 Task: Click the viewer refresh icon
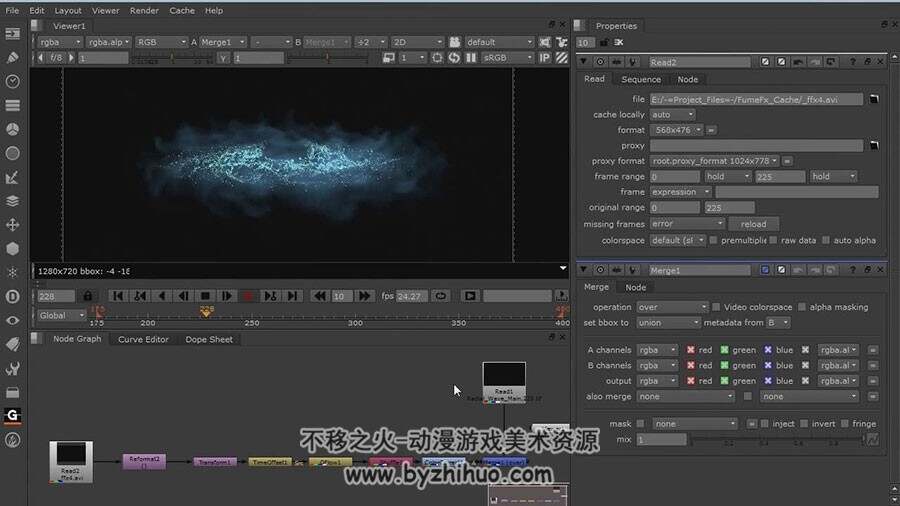pyautogui.click(x=454, y=58)
